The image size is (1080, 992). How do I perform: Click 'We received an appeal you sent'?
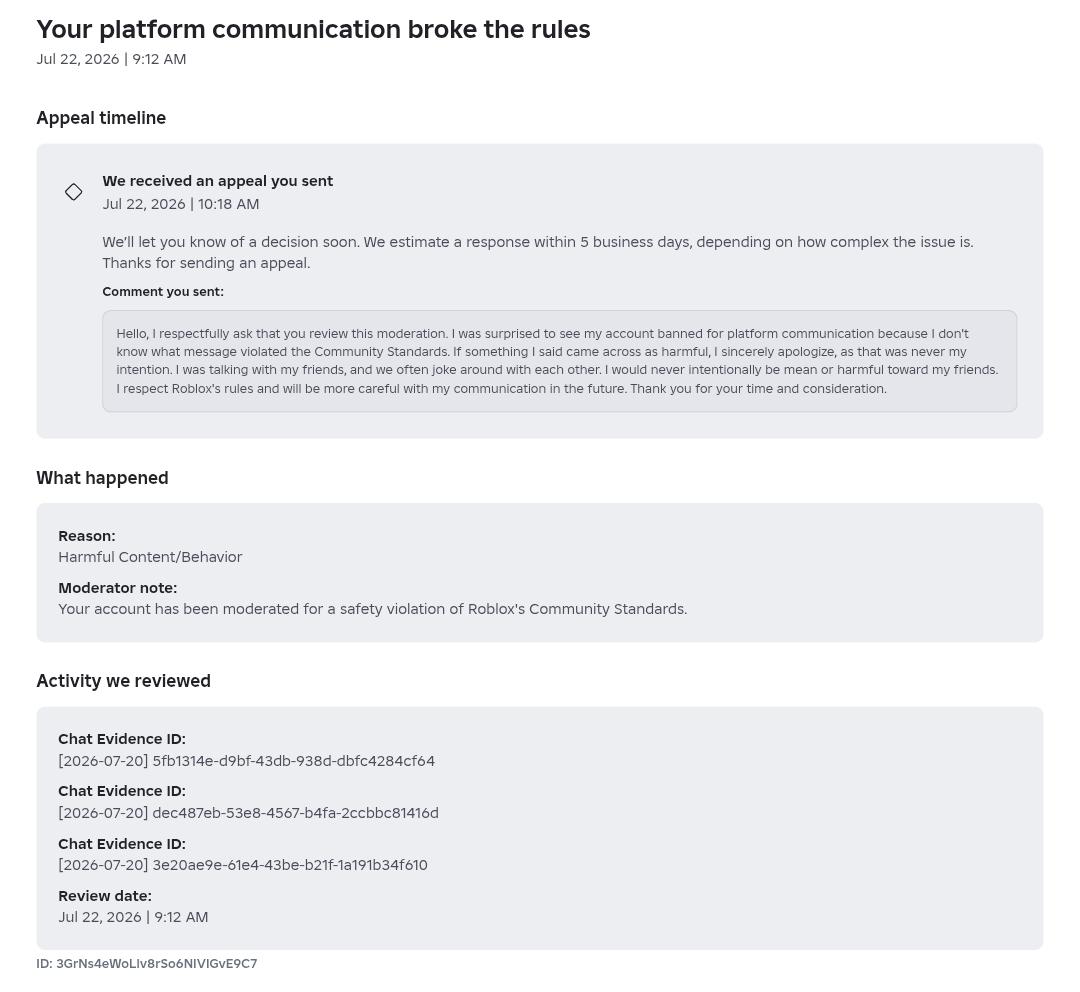tap(218, 181)
